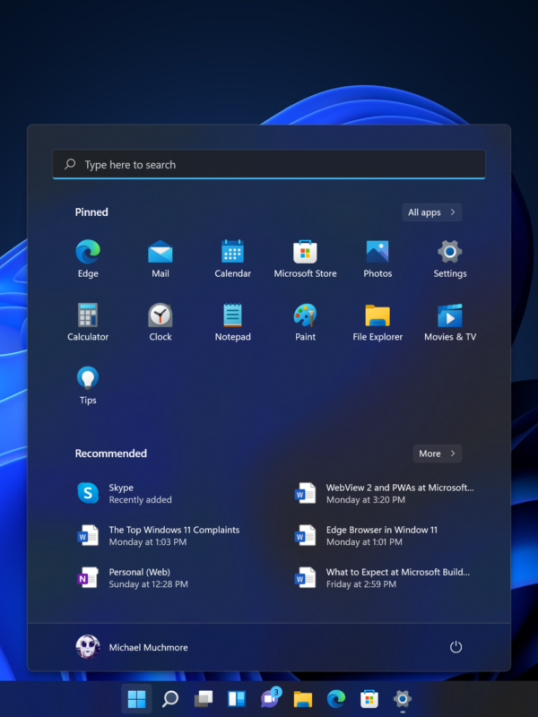This screenshot has width=538, height=717.
Task: Open pinned File Explorer
Action: pos(378,321)
